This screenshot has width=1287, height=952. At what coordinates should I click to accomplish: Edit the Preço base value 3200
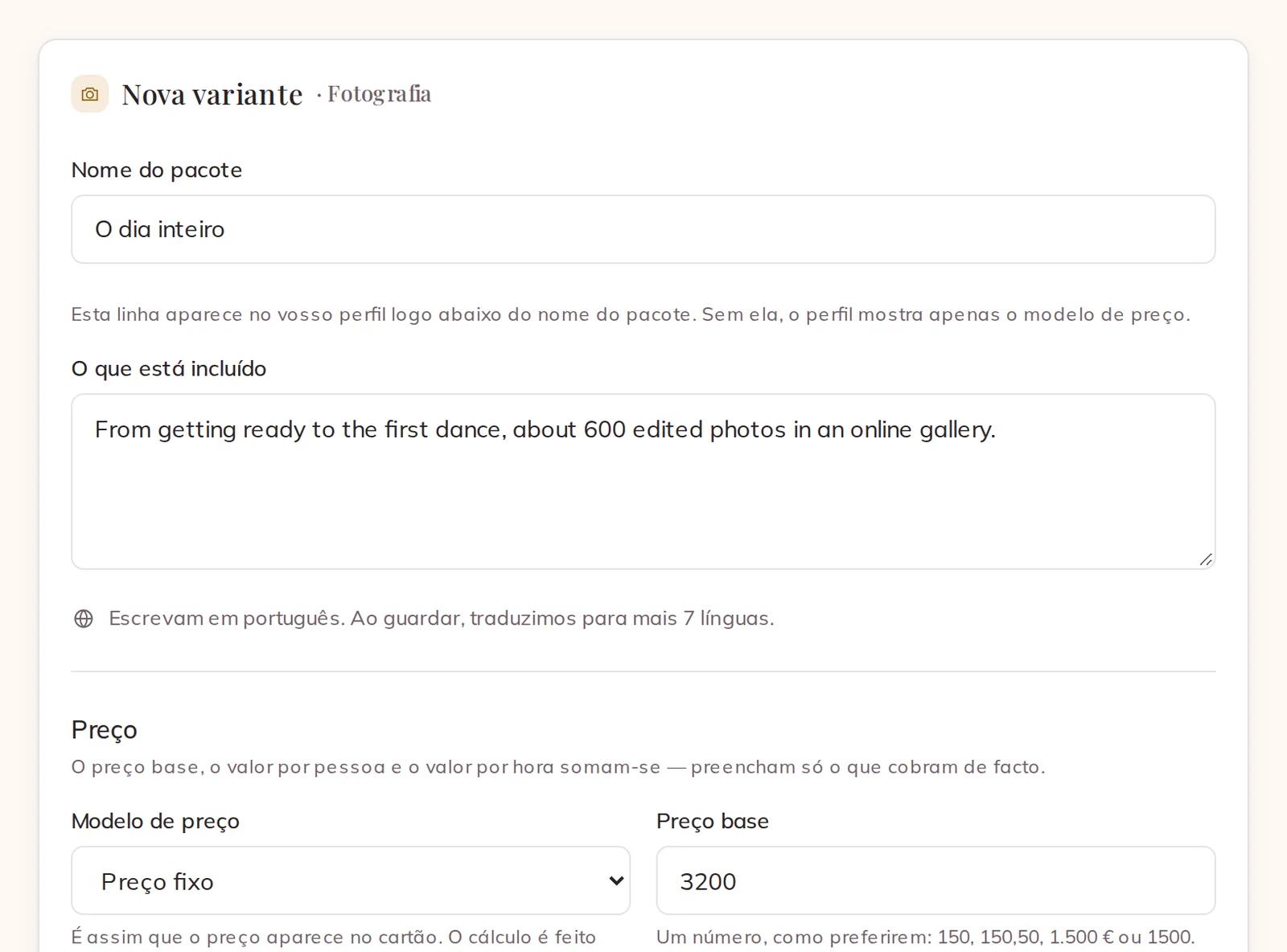pyautogui.click(x=935, y=880)
